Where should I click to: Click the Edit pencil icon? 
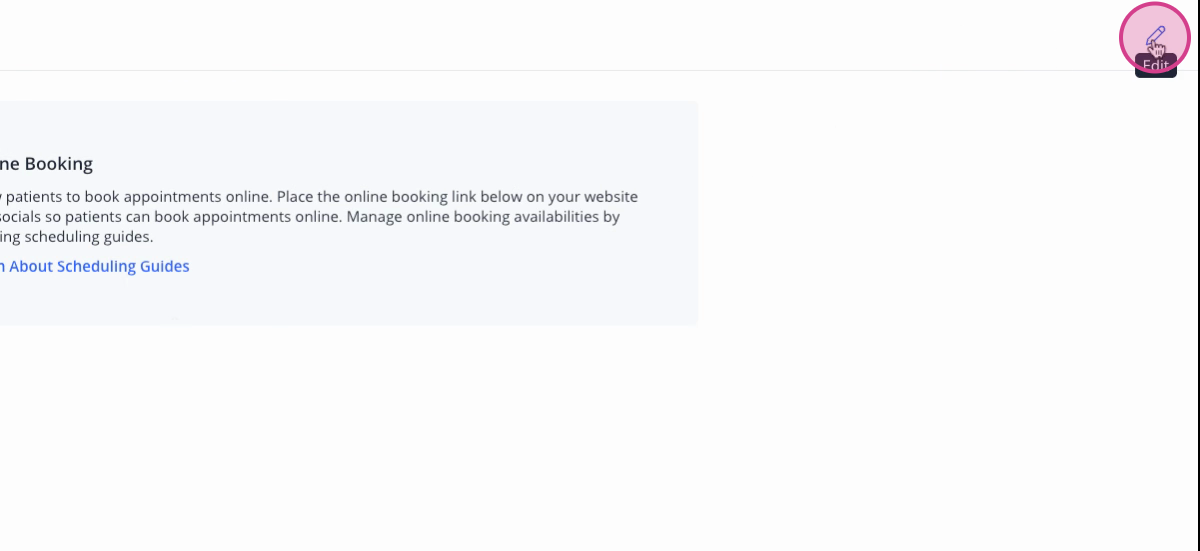tap(1155, 37)
